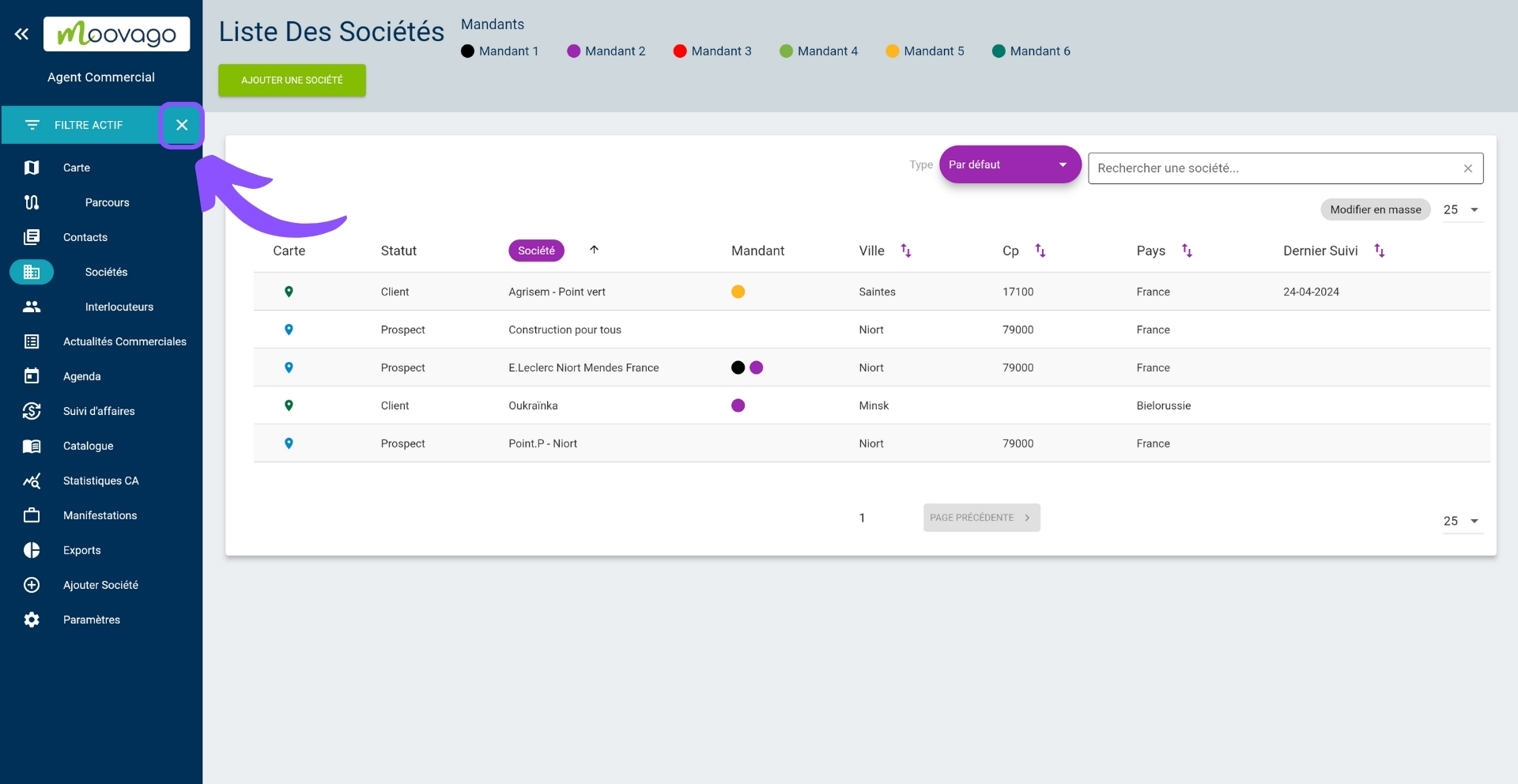Click the Société ascending sort arrow
The height and width of the screenshot is (784, 1518).
pyautogui.click(x=594, y=250)
